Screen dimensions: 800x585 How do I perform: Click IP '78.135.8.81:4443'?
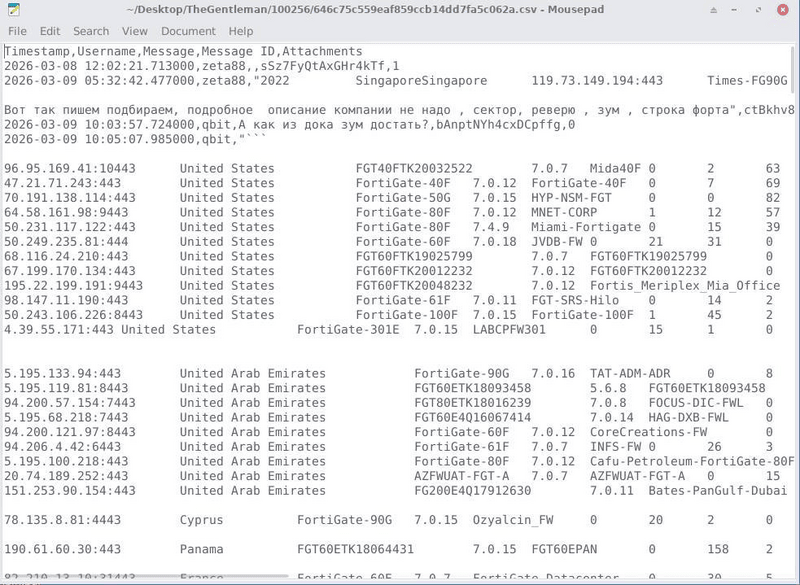point(63,520)
